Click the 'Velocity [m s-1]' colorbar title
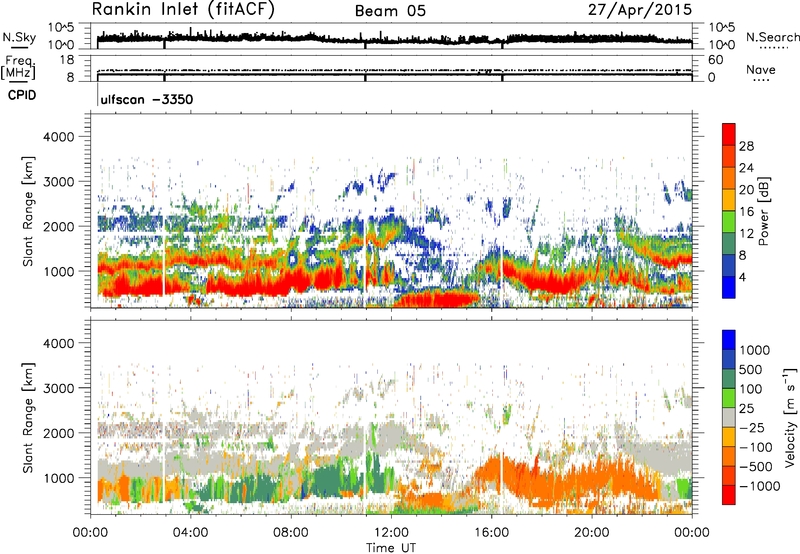Viewport: 800px width, 554px height. tap(790, 417)
